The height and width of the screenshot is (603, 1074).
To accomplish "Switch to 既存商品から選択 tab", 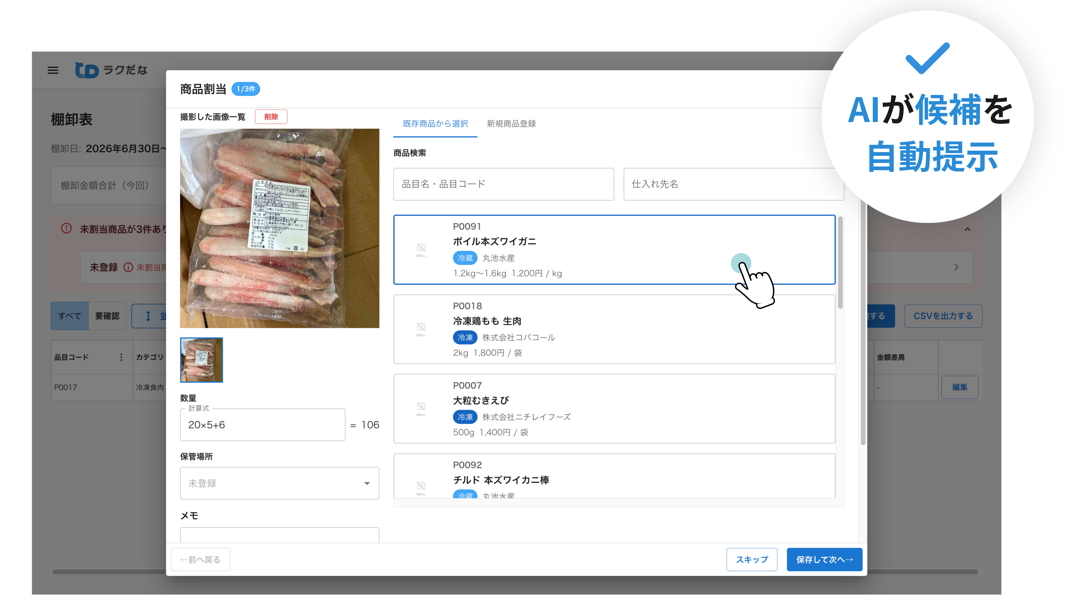I will [x=435, y=124].
